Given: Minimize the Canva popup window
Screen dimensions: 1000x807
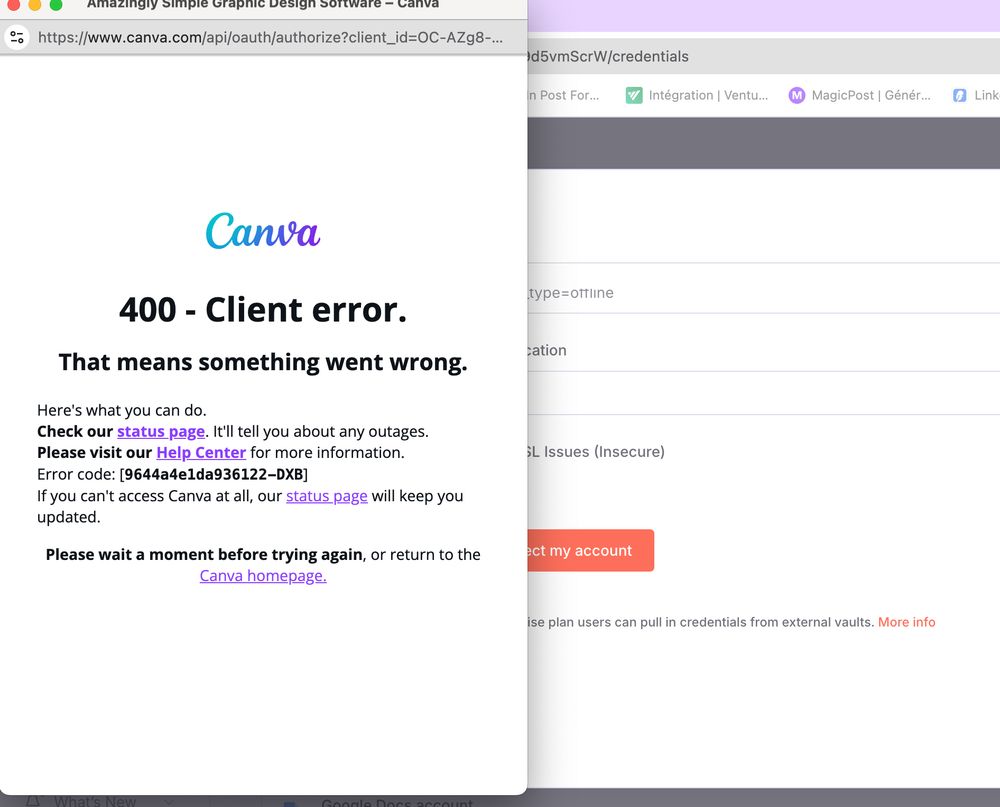Looking at the screenshot, I should coord(34,4).
